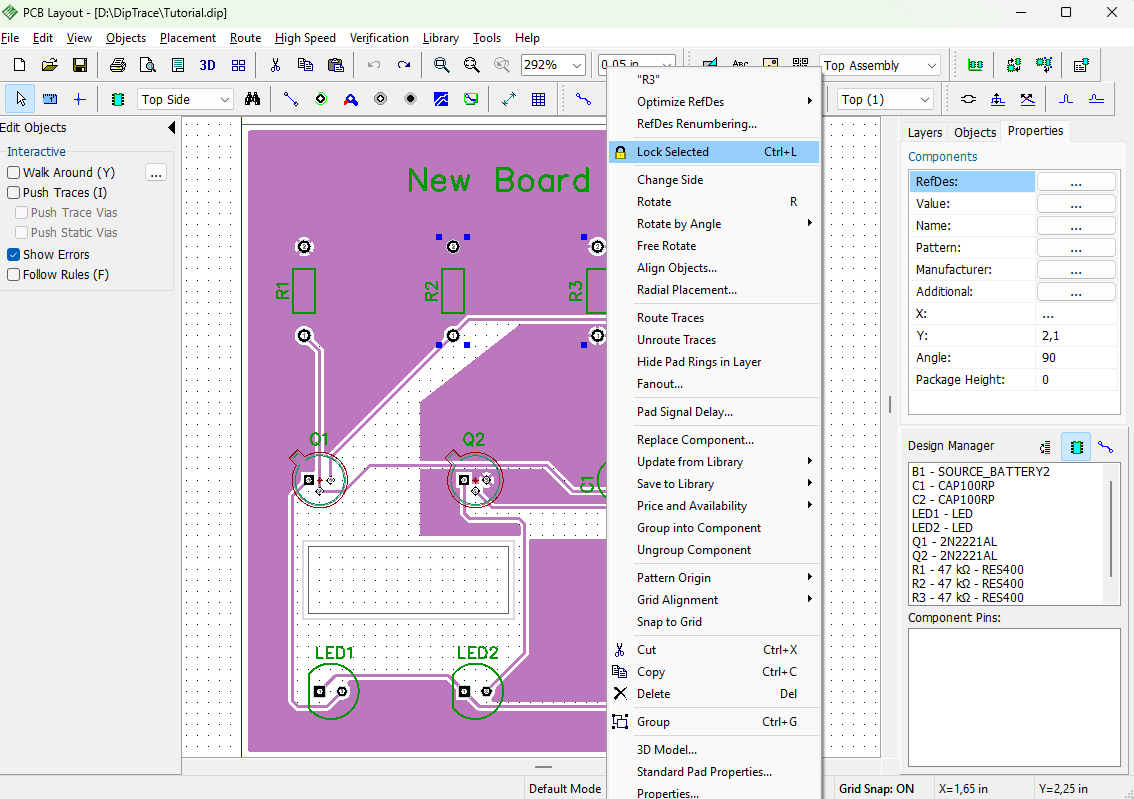Screen dimensions: 1134x799
Task: Click the Zoom Out magnifier icon
Action: [x=472, y=65]
